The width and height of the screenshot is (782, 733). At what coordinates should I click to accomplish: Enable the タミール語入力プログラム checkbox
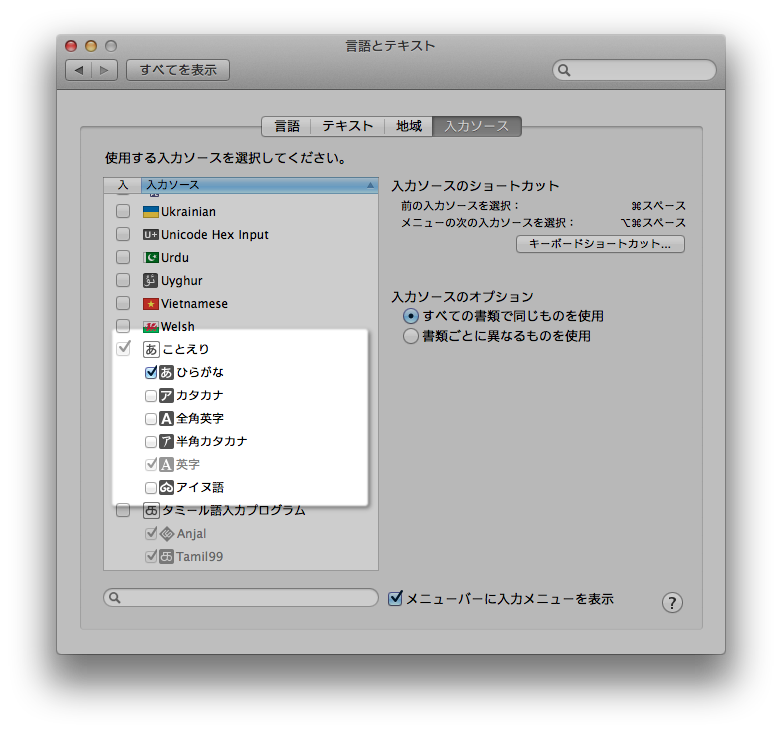point(123,510)
